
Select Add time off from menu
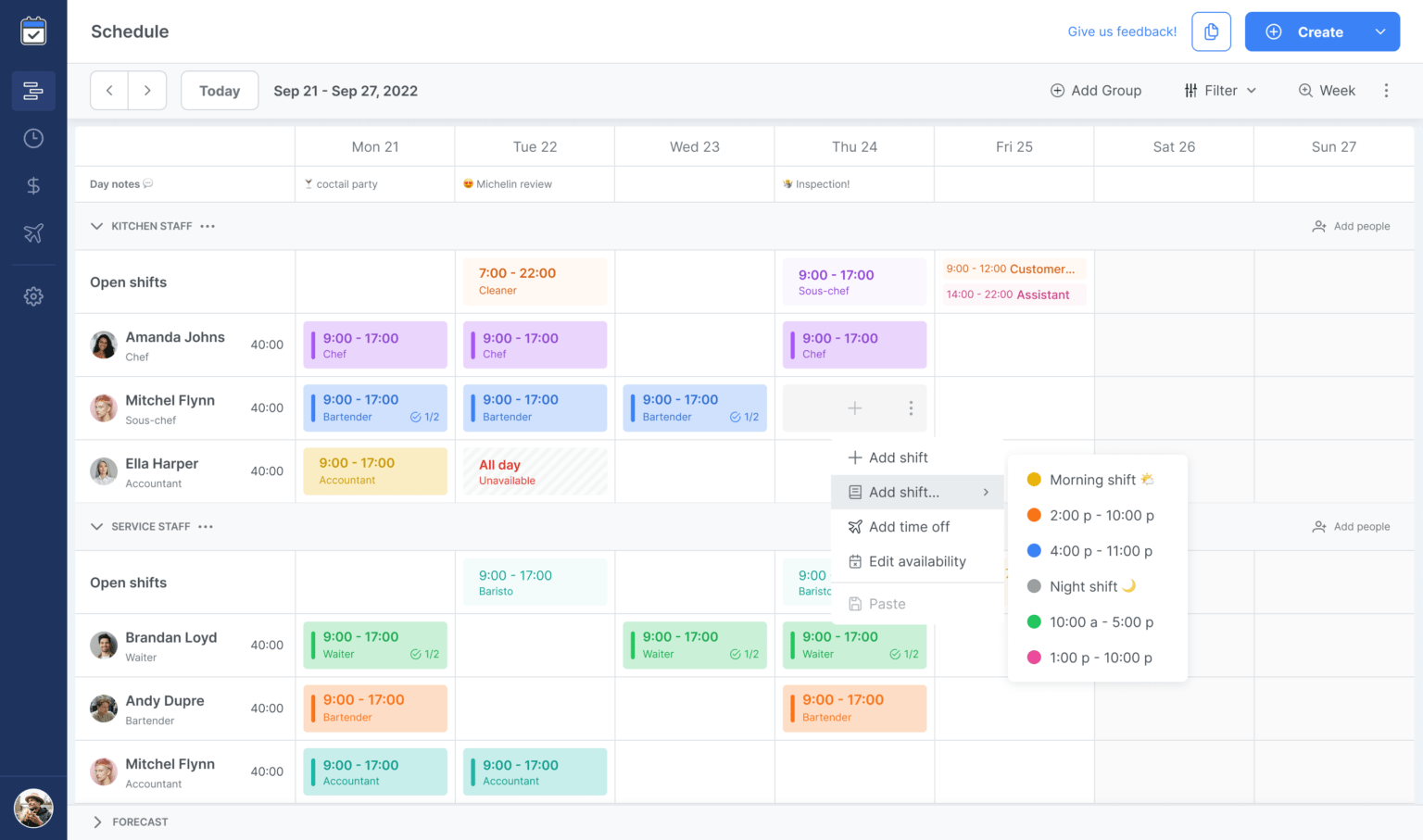(x=909, y=526)
